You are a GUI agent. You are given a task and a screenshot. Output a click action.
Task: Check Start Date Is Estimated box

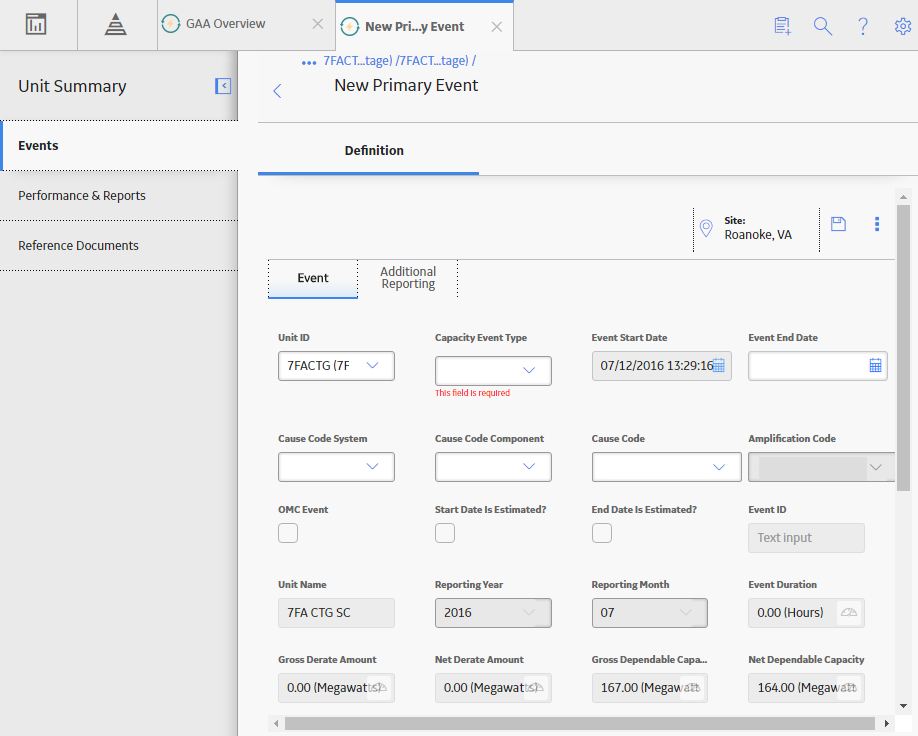pos(445,533)
